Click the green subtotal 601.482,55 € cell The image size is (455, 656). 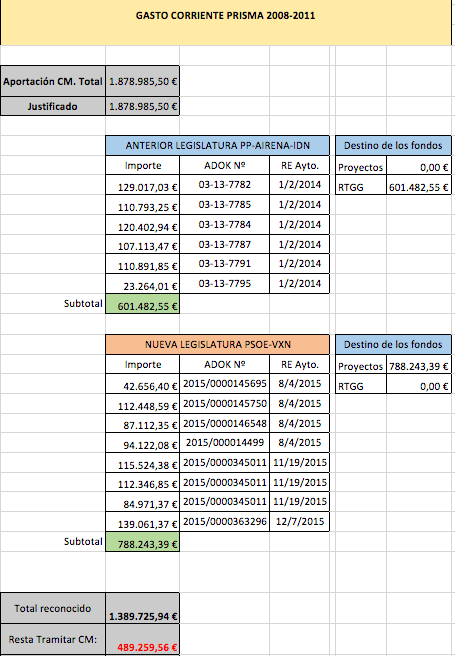(143, 304)
